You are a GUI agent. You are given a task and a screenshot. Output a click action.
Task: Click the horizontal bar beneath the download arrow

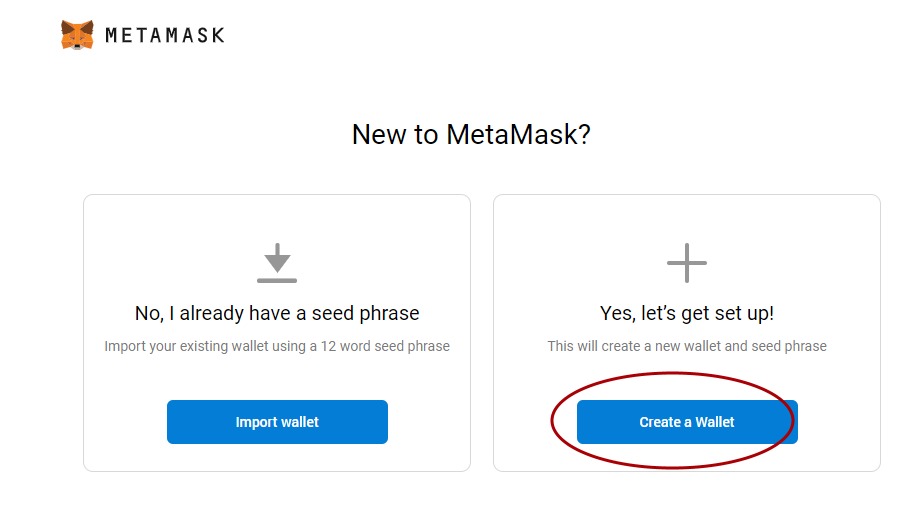[277, 281]
